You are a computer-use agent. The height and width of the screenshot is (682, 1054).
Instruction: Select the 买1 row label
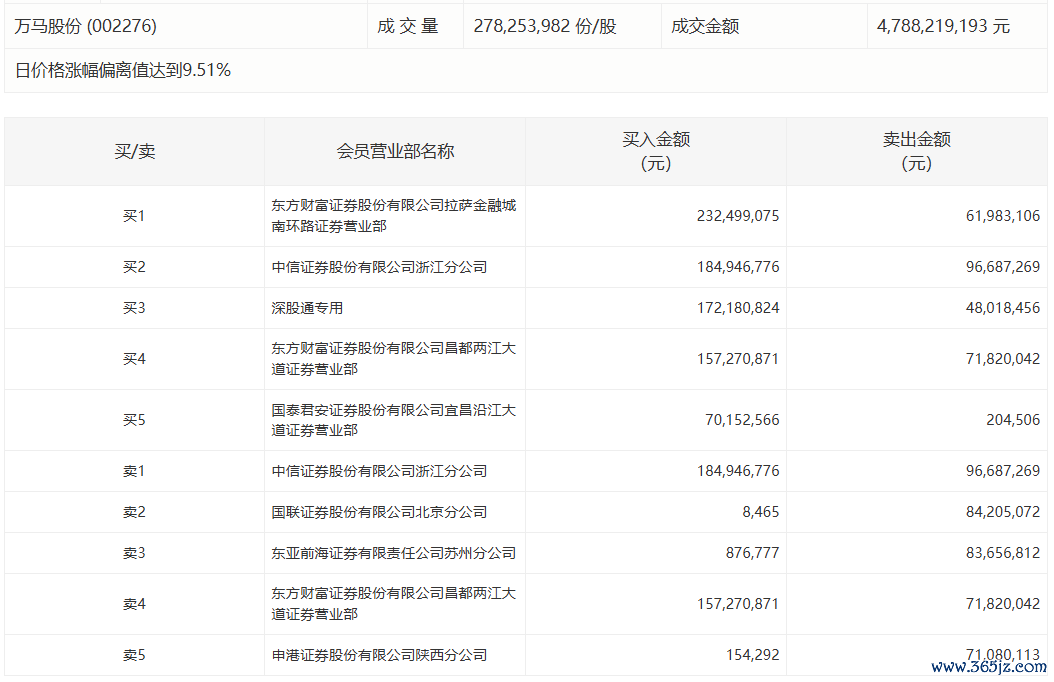[134, 216]
